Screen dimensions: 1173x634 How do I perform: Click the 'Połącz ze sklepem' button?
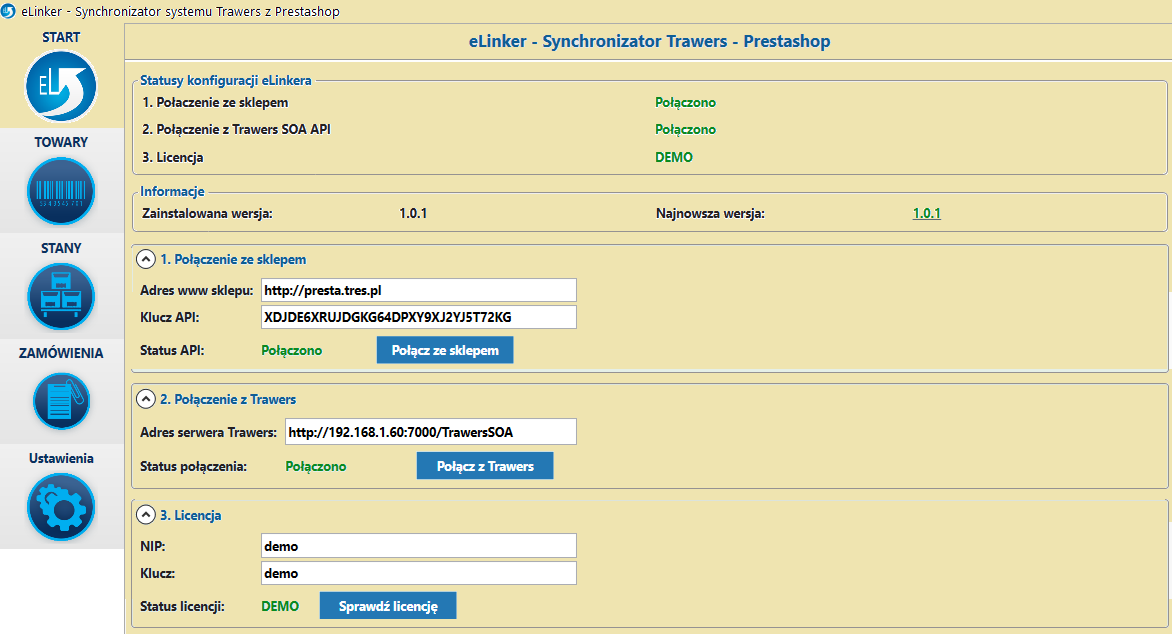point(445,350)
